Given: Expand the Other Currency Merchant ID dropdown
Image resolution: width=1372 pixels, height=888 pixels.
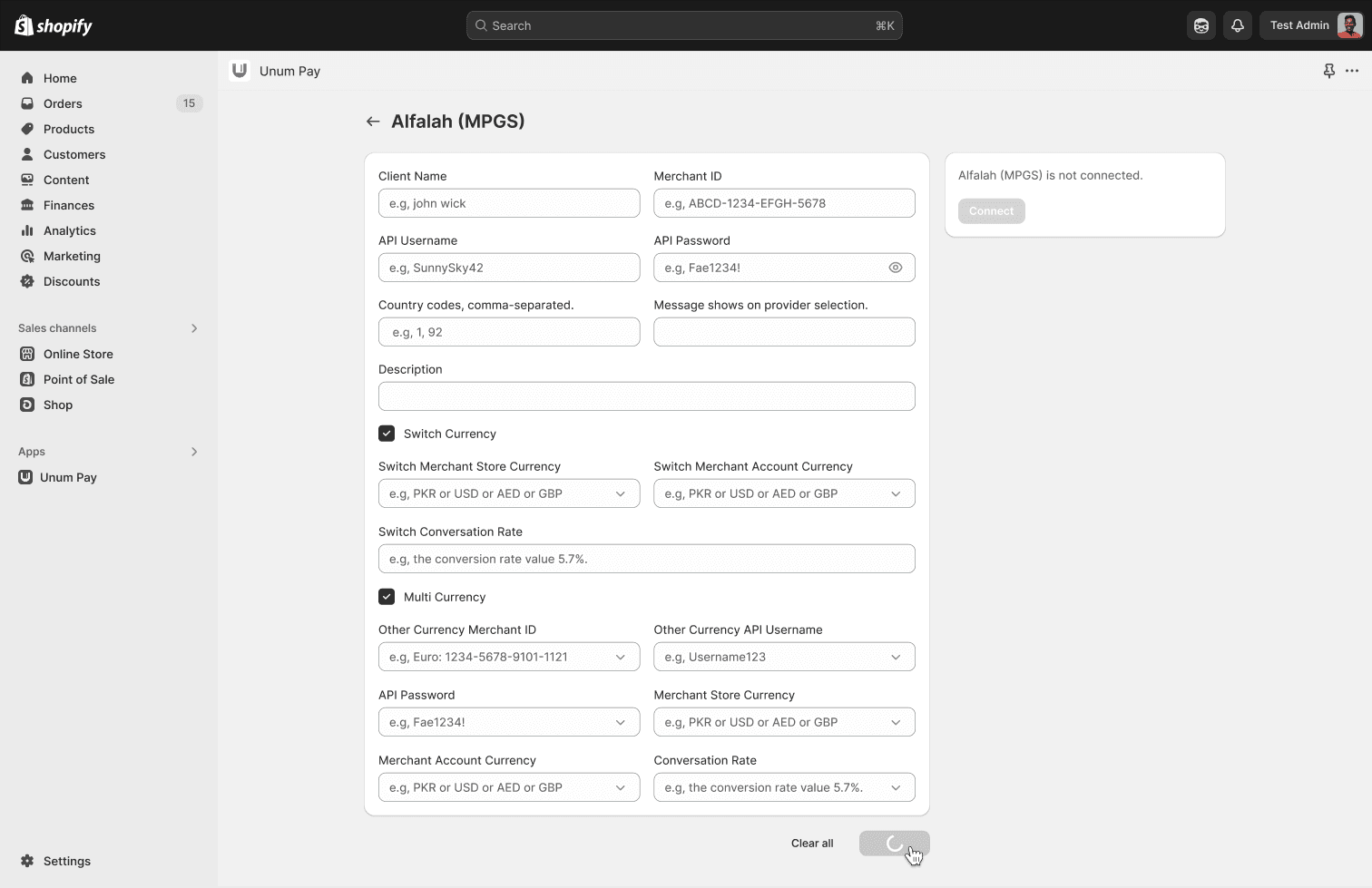Looking at the screenshot, I should [x=508, y=657].
